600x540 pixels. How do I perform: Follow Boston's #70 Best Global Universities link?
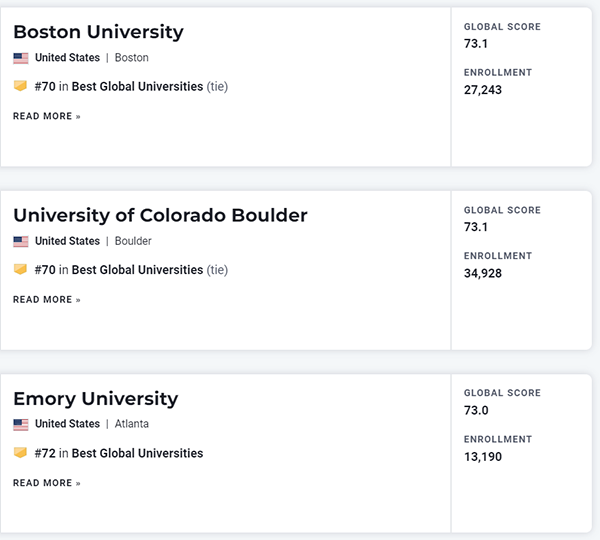137,87
